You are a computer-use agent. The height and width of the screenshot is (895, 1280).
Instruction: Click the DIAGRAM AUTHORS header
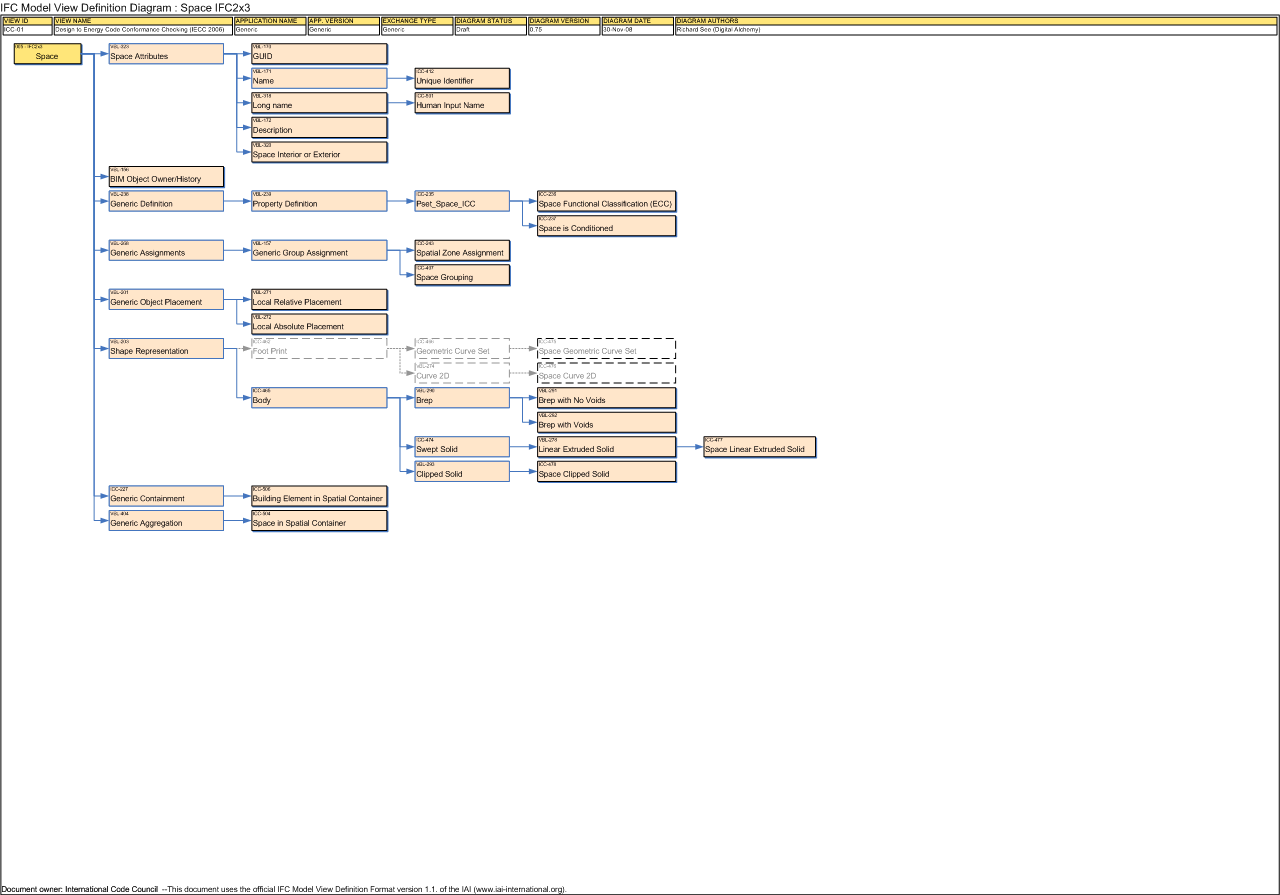(x=976, y=20)
